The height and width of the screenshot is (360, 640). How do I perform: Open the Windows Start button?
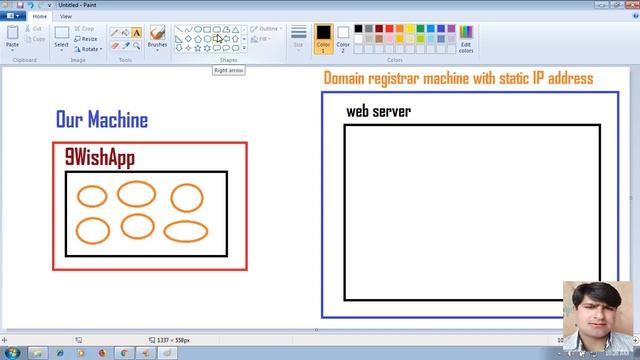tap(12, 353)
